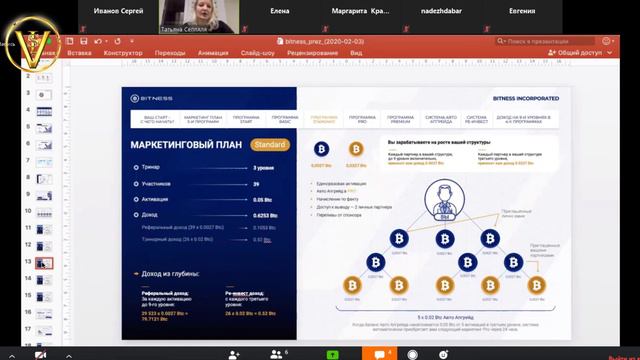Click the Zoom Record icon
640x360 pixels.
[x=413, y=355]
